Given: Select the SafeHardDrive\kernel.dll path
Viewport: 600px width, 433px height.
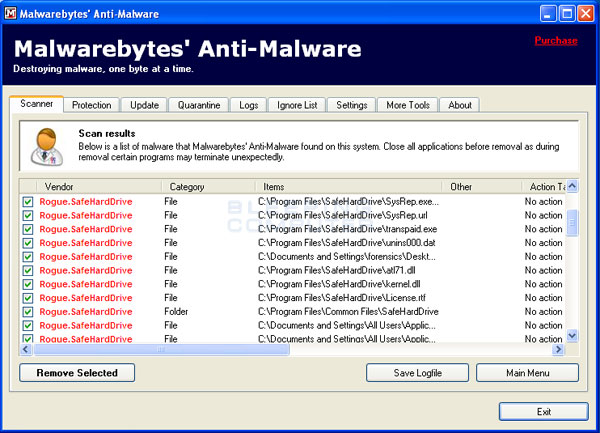Looking at the screenshot, I should pyautogui.click(x=339, y=284).
